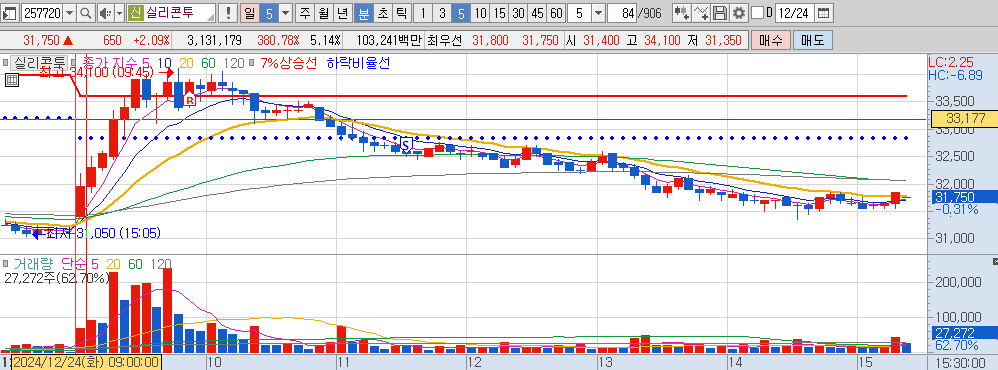Click the 15:30:00 time label
Image resolution: width=998 pixels, height=370 pixels.
click(x=961, y=363)
